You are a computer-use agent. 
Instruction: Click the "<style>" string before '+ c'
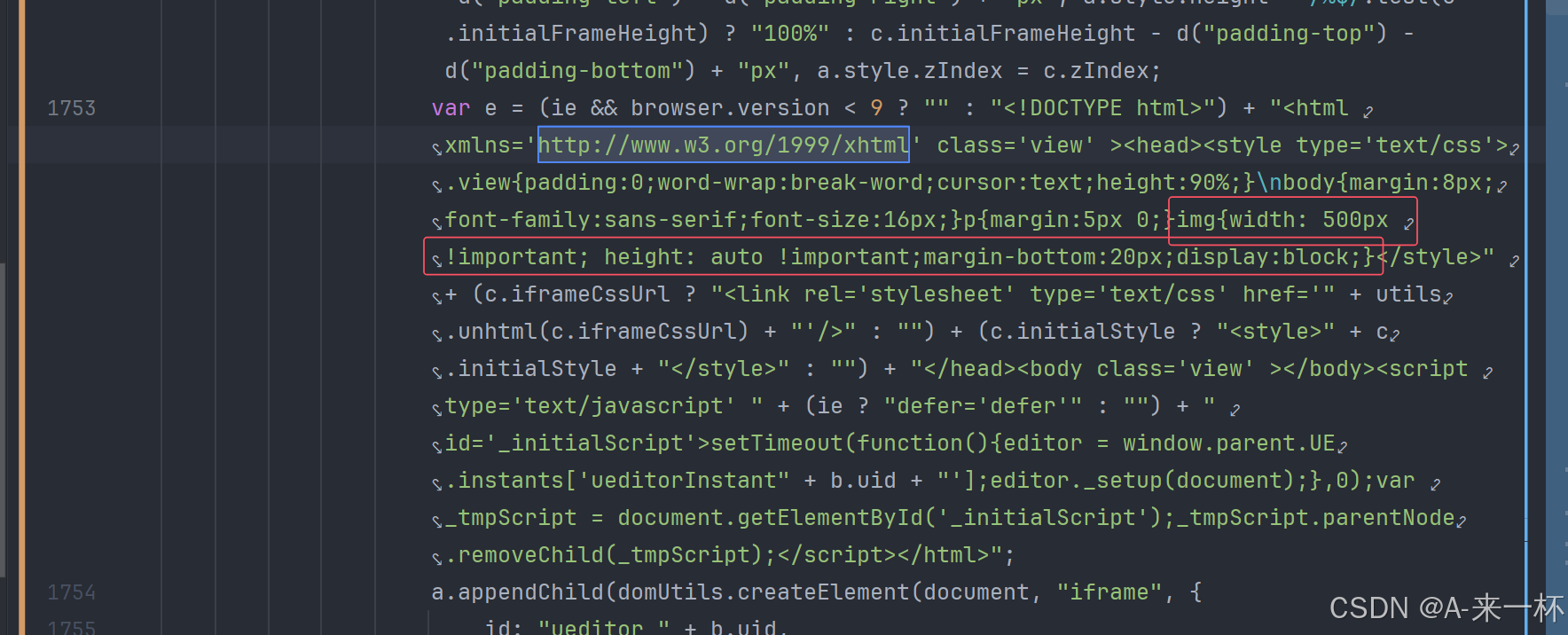click(x=1275, y=331)
